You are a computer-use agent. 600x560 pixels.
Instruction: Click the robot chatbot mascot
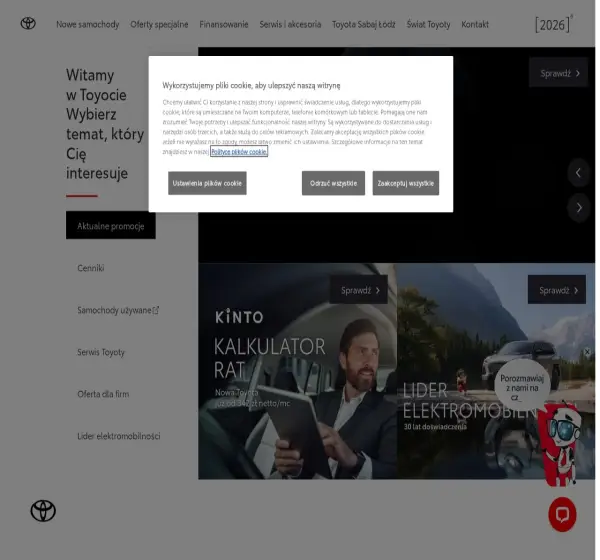coord(561,444)
